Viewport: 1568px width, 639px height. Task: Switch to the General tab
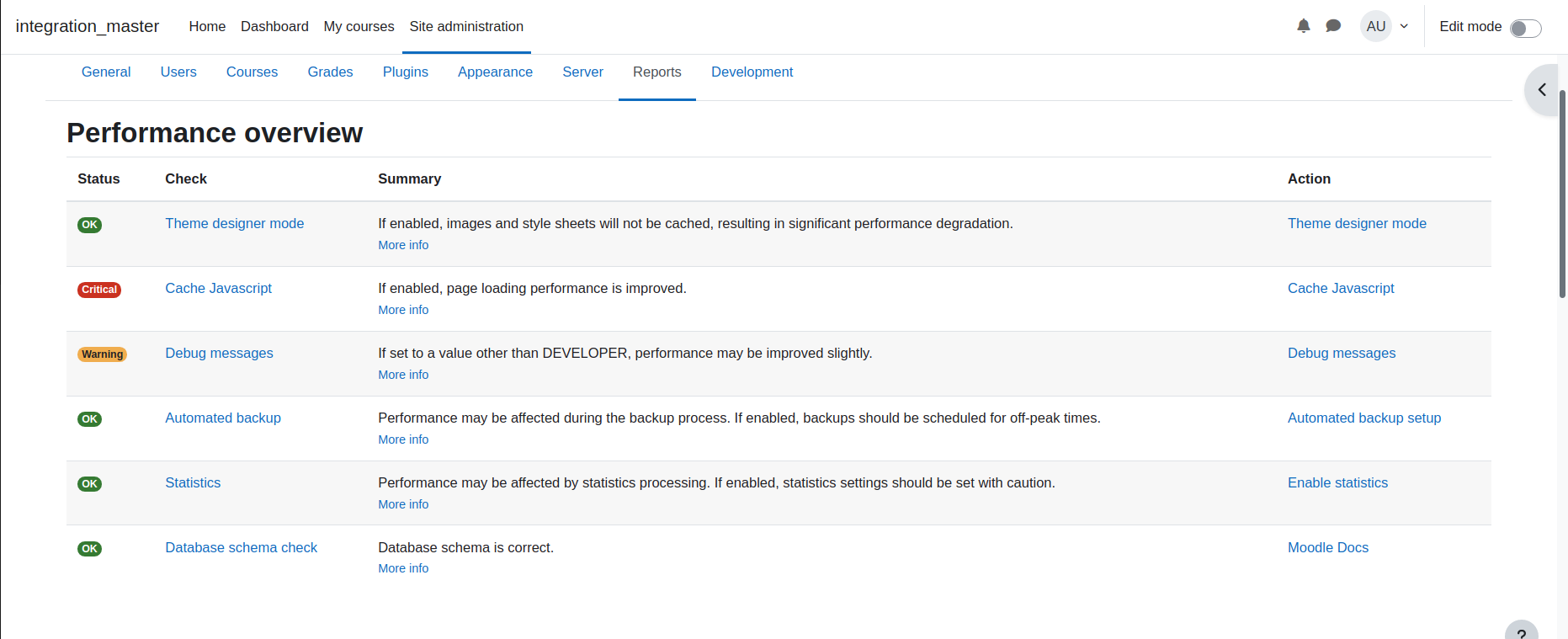[106, 72]
